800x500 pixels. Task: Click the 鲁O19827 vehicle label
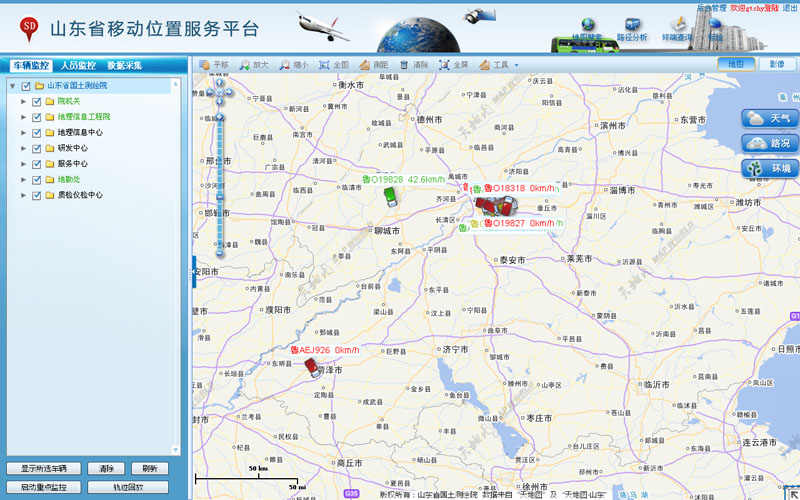(519, 223)
